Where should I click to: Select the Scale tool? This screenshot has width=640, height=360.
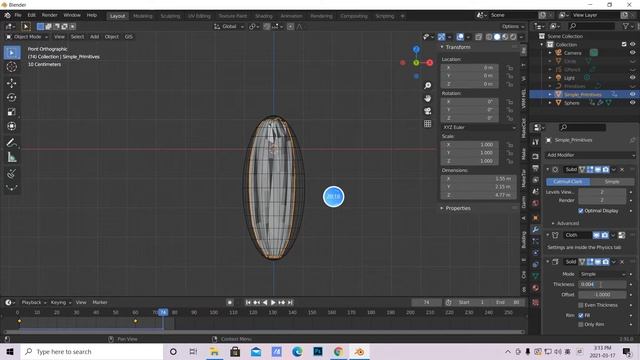(12, 112)
